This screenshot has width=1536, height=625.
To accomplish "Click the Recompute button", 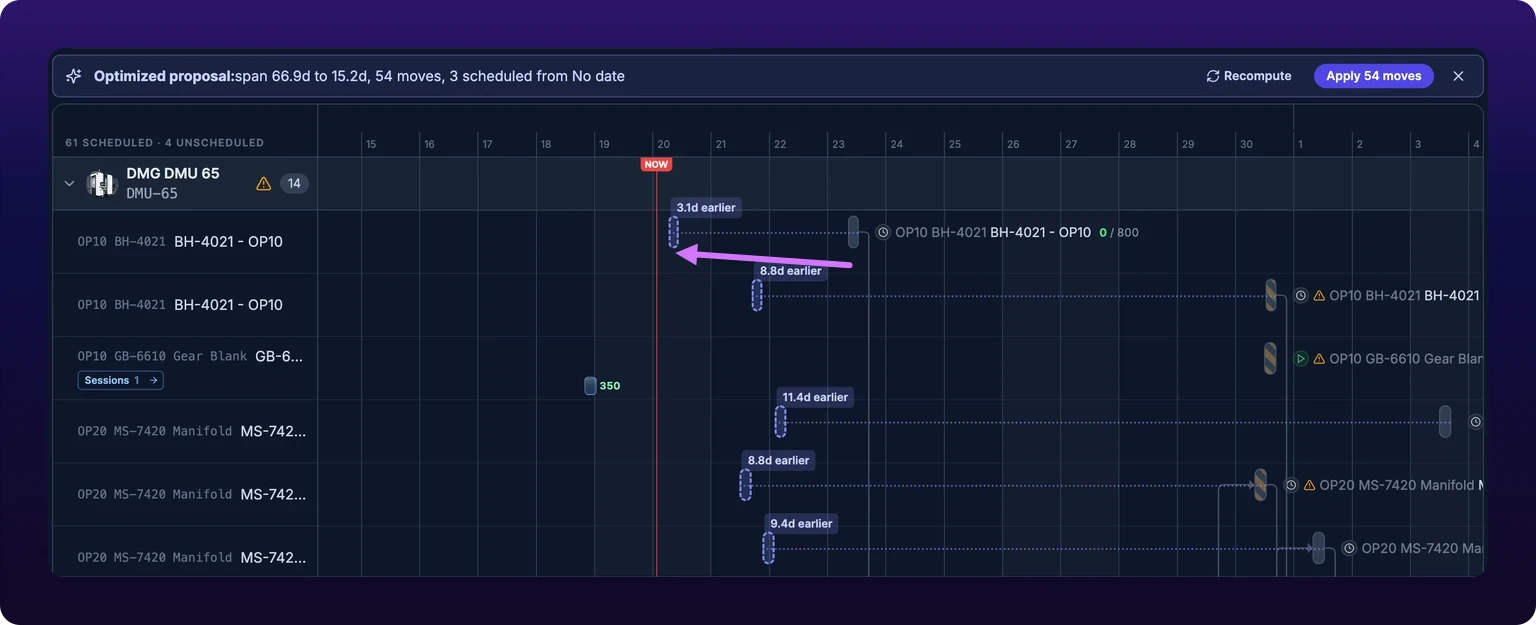I will point(1249,76).
